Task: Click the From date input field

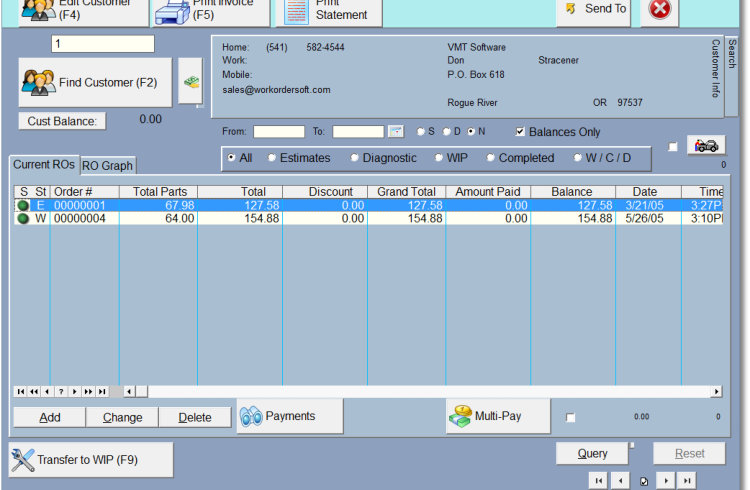Action: pyautogui.click(x=279, y=131)
